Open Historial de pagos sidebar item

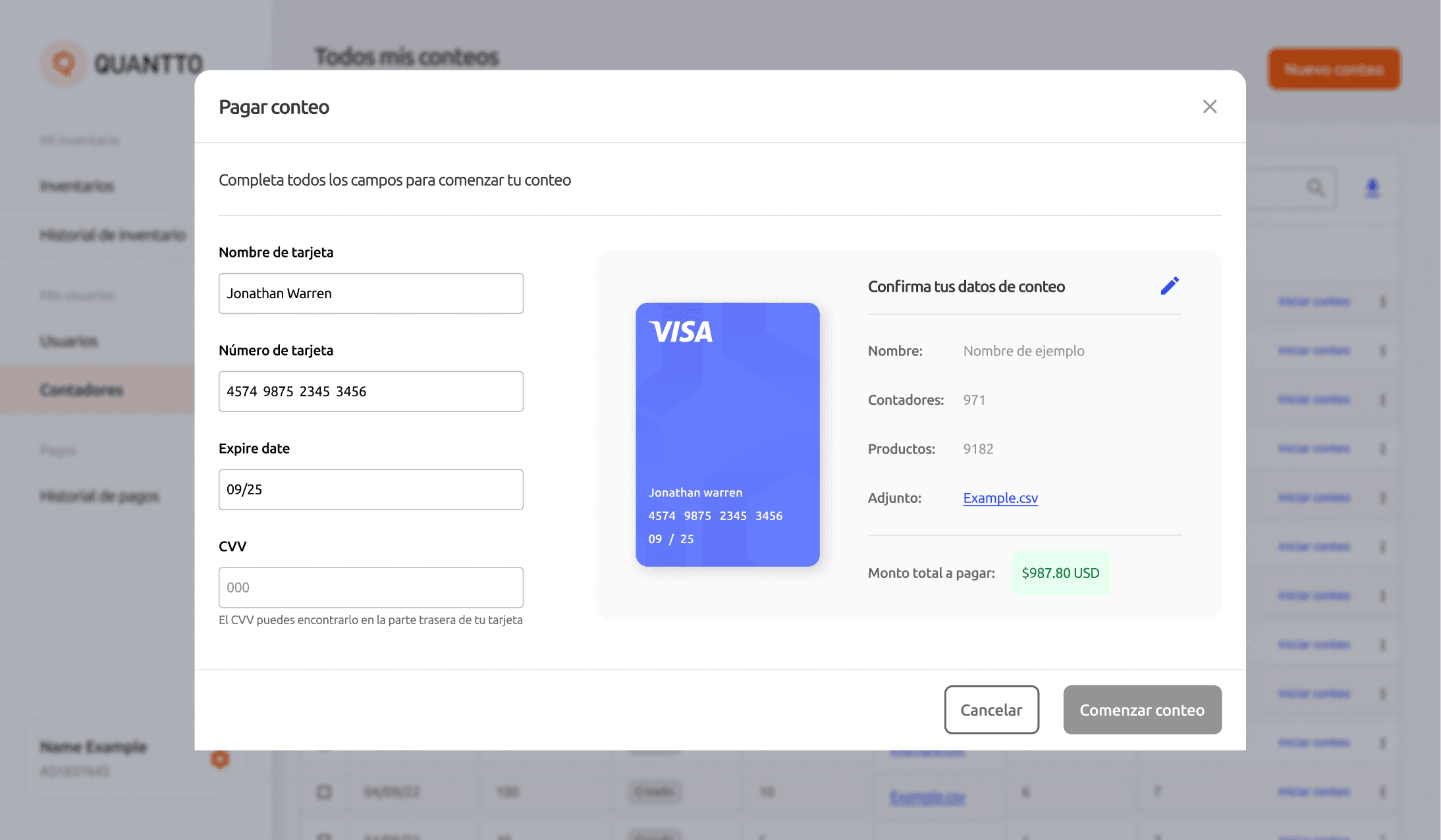click(99, 496)
